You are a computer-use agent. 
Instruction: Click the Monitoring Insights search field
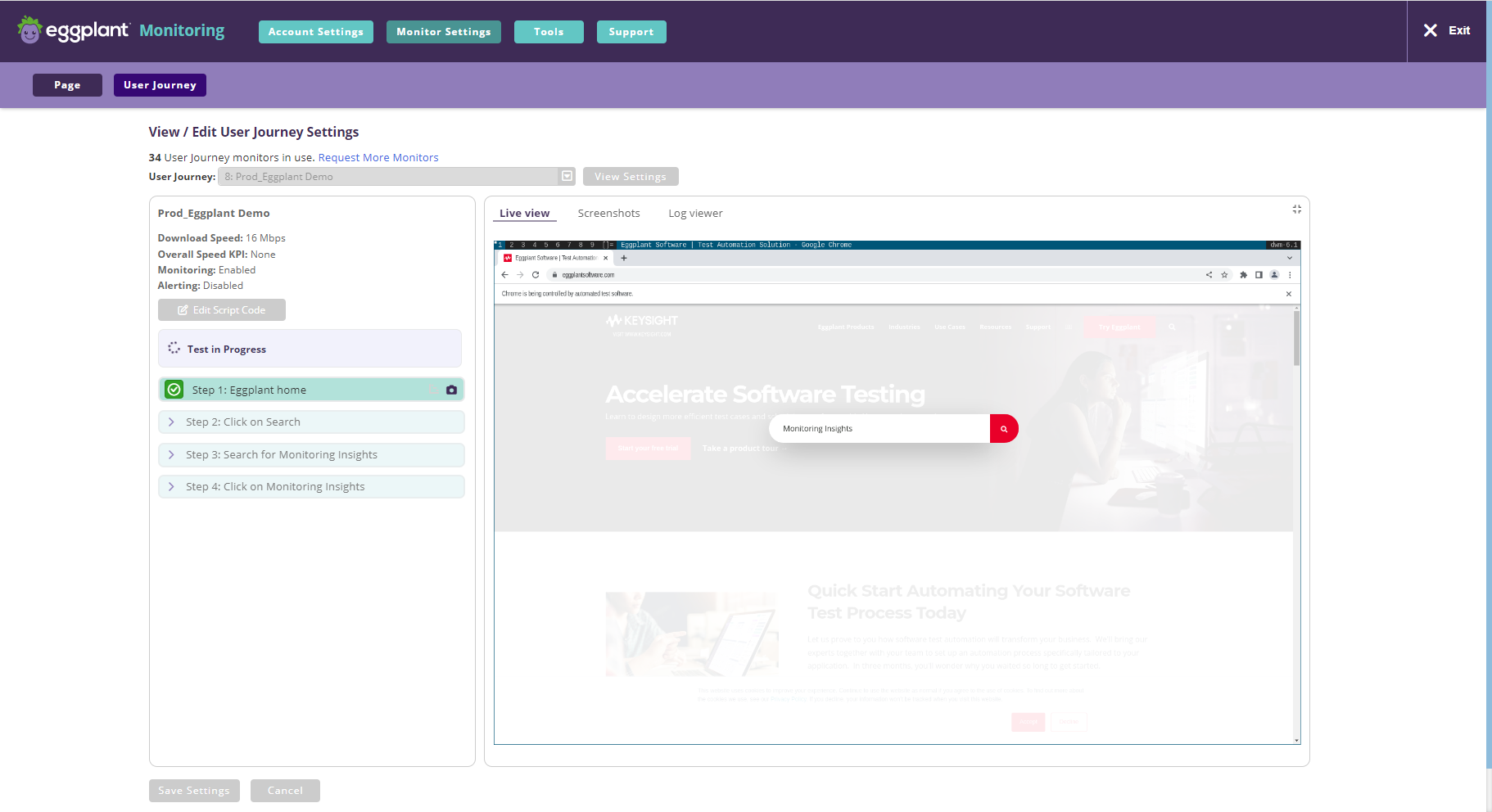[879, 428]
